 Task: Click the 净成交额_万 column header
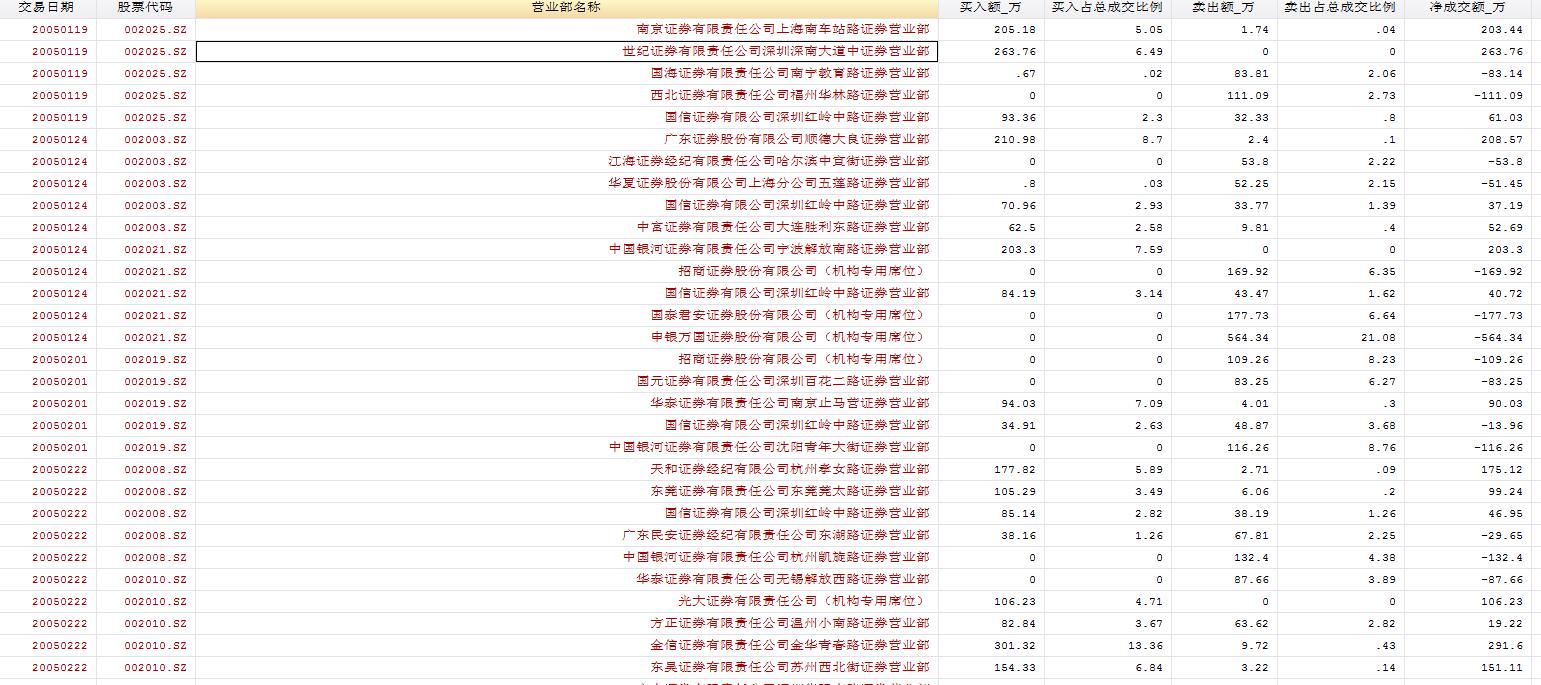click(x=1468, y=7)
